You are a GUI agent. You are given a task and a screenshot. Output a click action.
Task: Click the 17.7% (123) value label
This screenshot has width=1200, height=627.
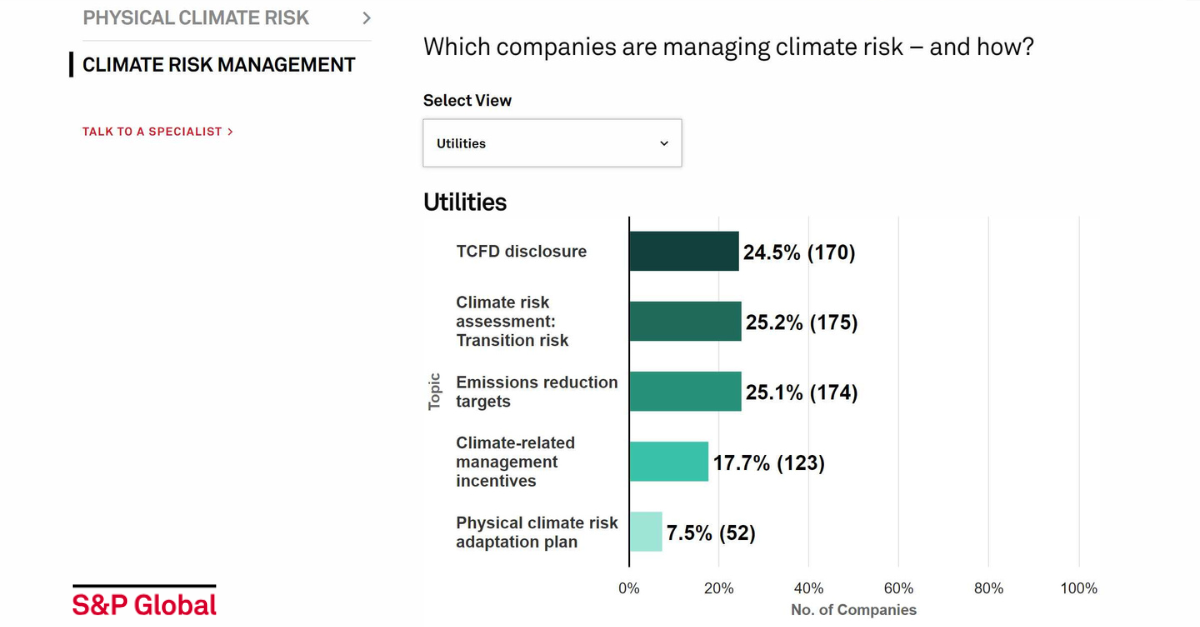(x=768, y=463)
